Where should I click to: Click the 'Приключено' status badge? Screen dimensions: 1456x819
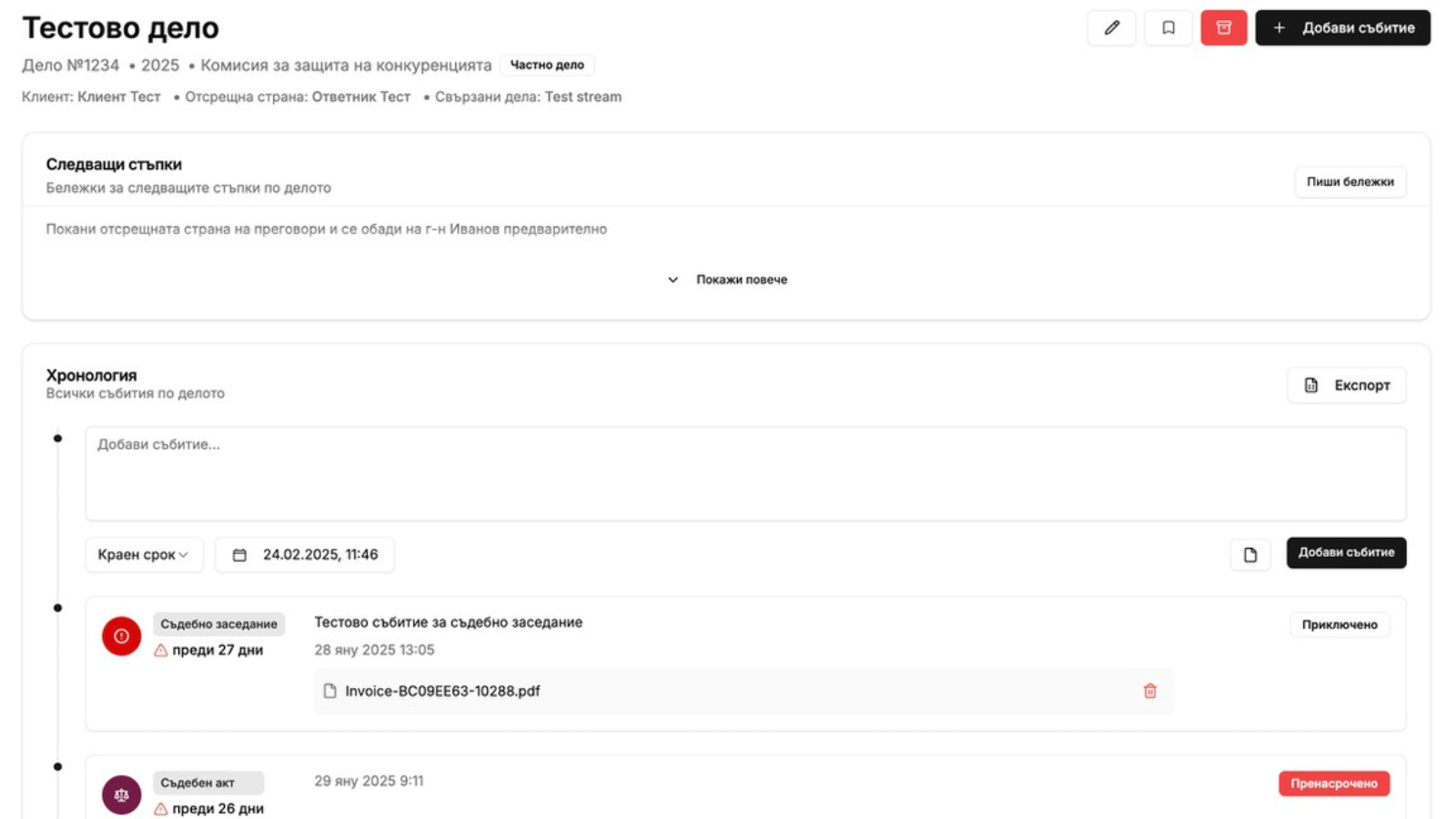1340,624
